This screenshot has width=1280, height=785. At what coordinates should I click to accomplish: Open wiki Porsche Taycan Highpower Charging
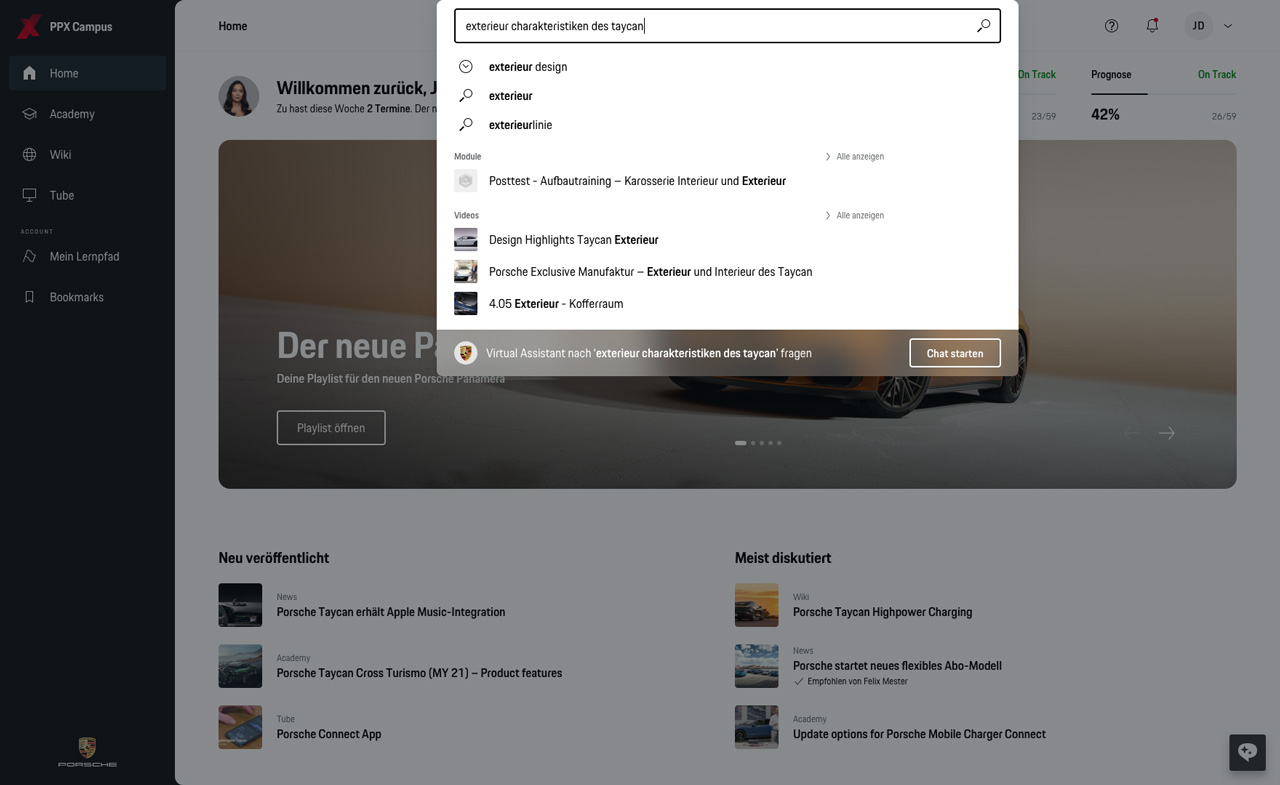click(882, 612)
